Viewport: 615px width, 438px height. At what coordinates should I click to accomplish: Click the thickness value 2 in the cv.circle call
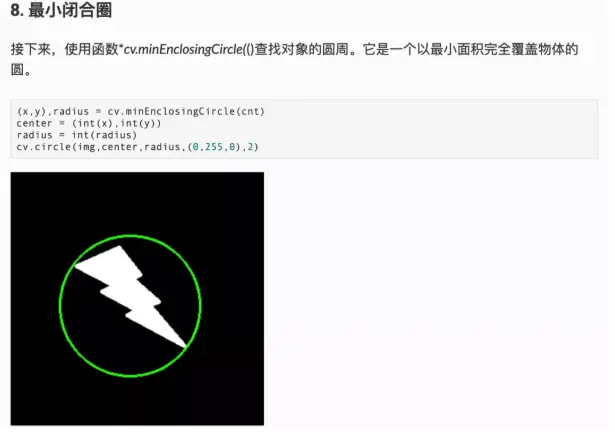pos(250,147)
